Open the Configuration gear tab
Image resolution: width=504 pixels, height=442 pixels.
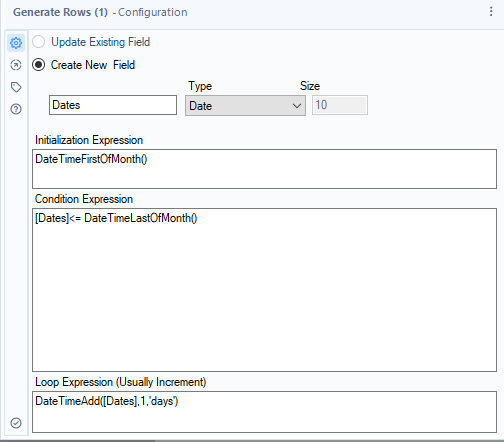pos(16,43)
